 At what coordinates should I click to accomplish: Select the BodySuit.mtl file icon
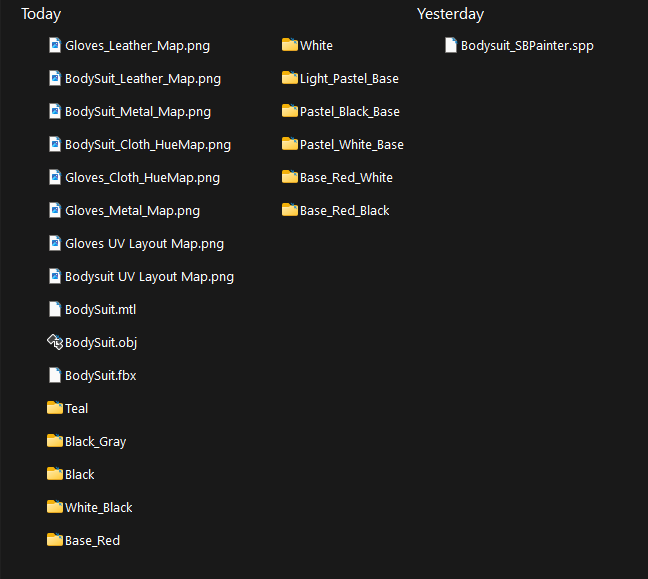tap(55, 309)
